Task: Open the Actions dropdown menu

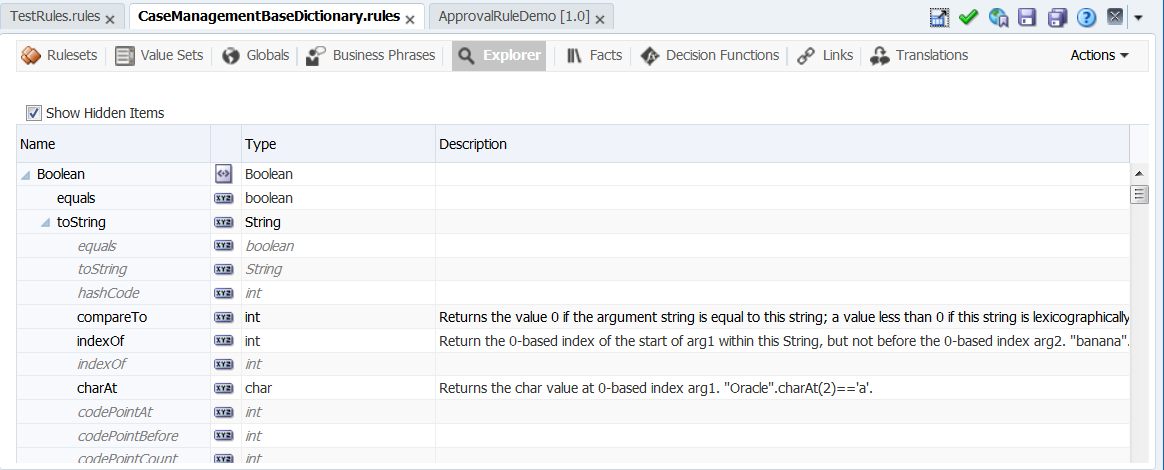Action: (x=1099, y=56)
